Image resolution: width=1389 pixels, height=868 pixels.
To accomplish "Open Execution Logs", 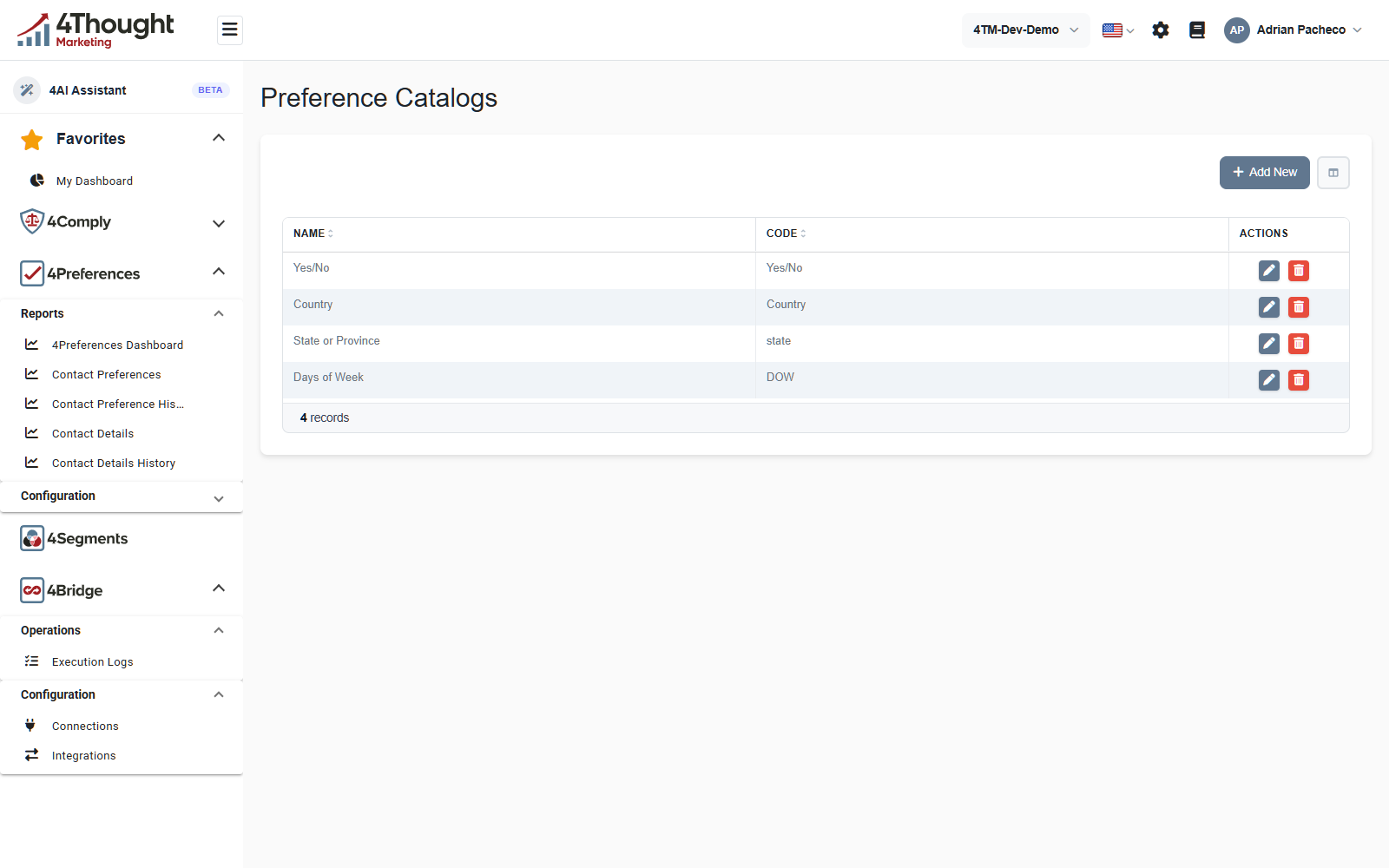I will point(93,661).
